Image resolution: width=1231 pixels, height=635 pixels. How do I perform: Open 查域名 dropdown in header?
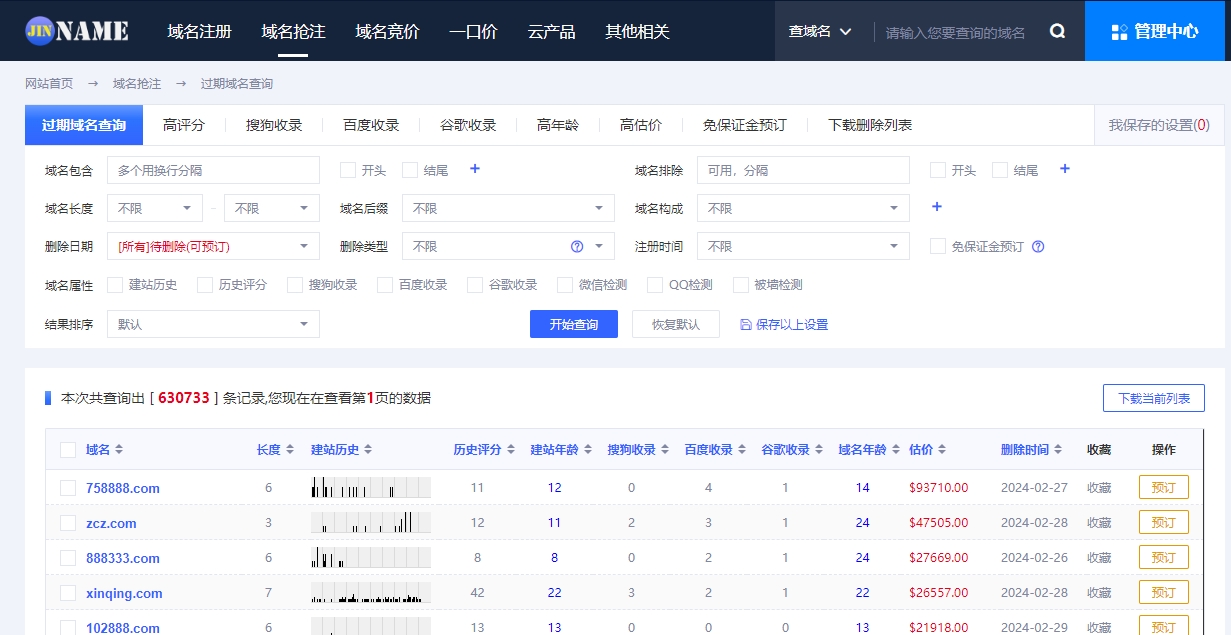(x=820, y=32)
